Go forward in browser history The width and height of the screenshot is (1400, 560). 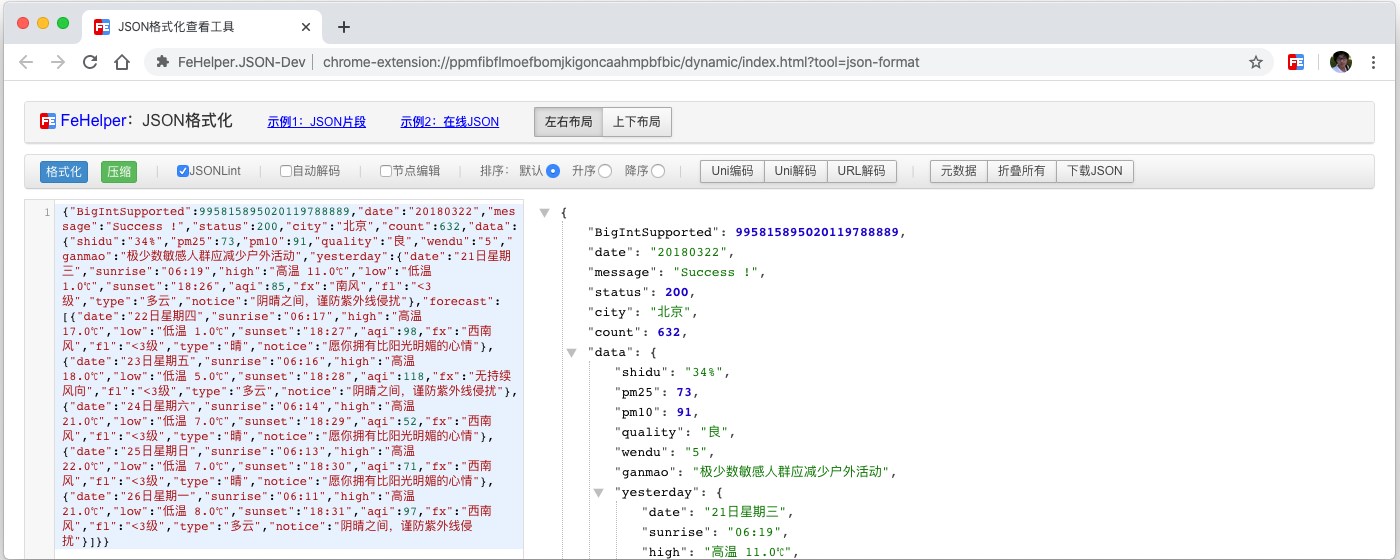(58, 62)
